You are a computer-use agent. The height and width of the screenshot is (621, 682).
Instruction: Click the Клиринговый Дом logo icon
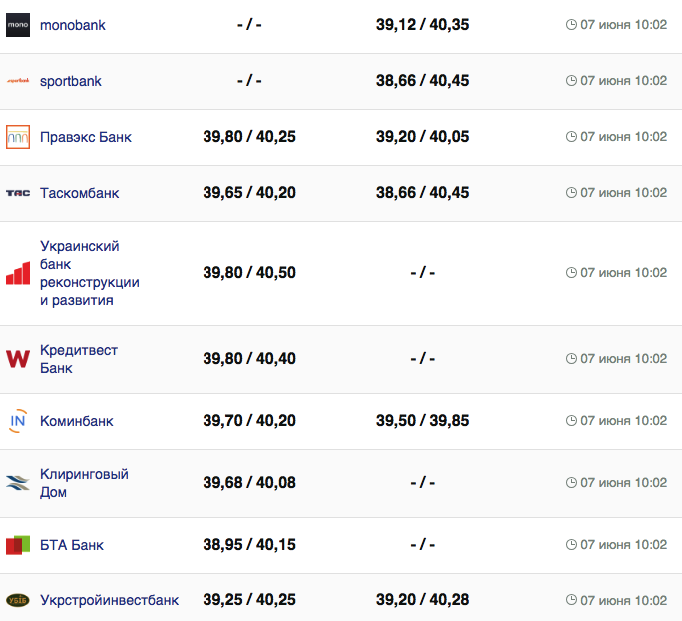tap(18, 483)
